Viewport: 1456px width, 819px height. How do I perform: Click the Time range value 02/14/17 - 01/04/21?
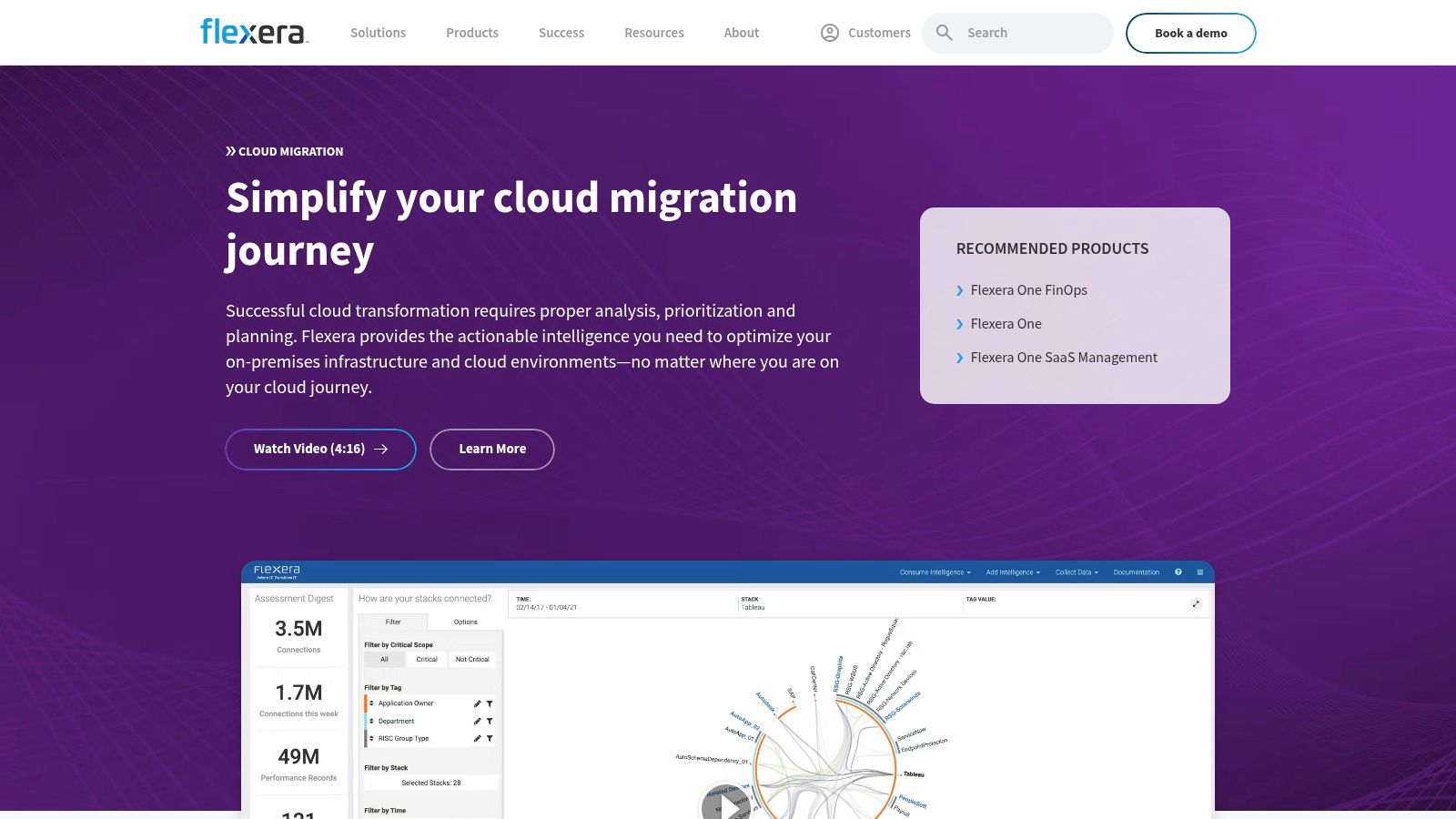547,607
